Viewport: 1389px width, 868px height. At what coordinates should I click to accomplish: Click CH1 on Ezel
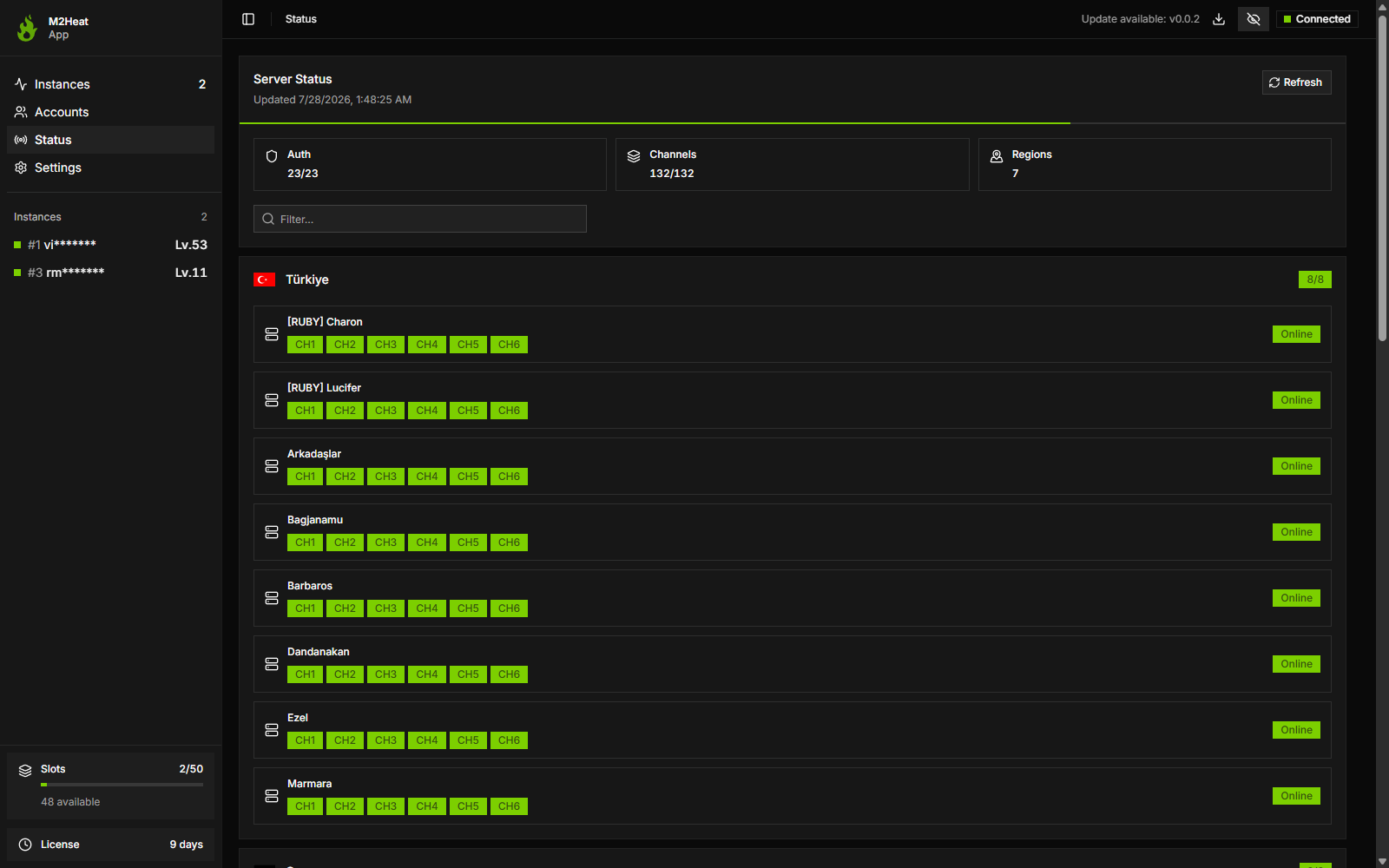click(305, 740)
